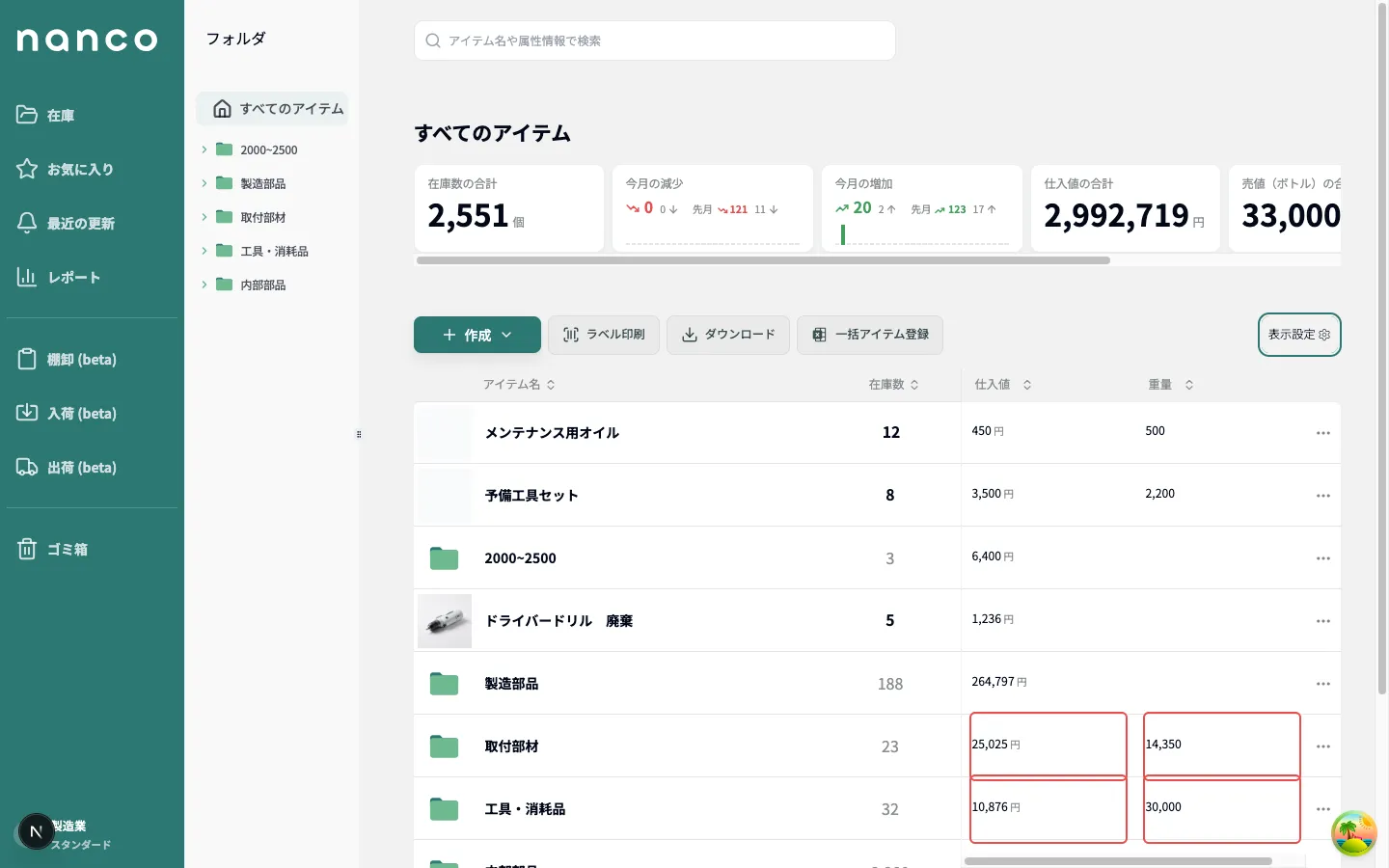Open the 予備工具セット item

(x=531, y=496)
